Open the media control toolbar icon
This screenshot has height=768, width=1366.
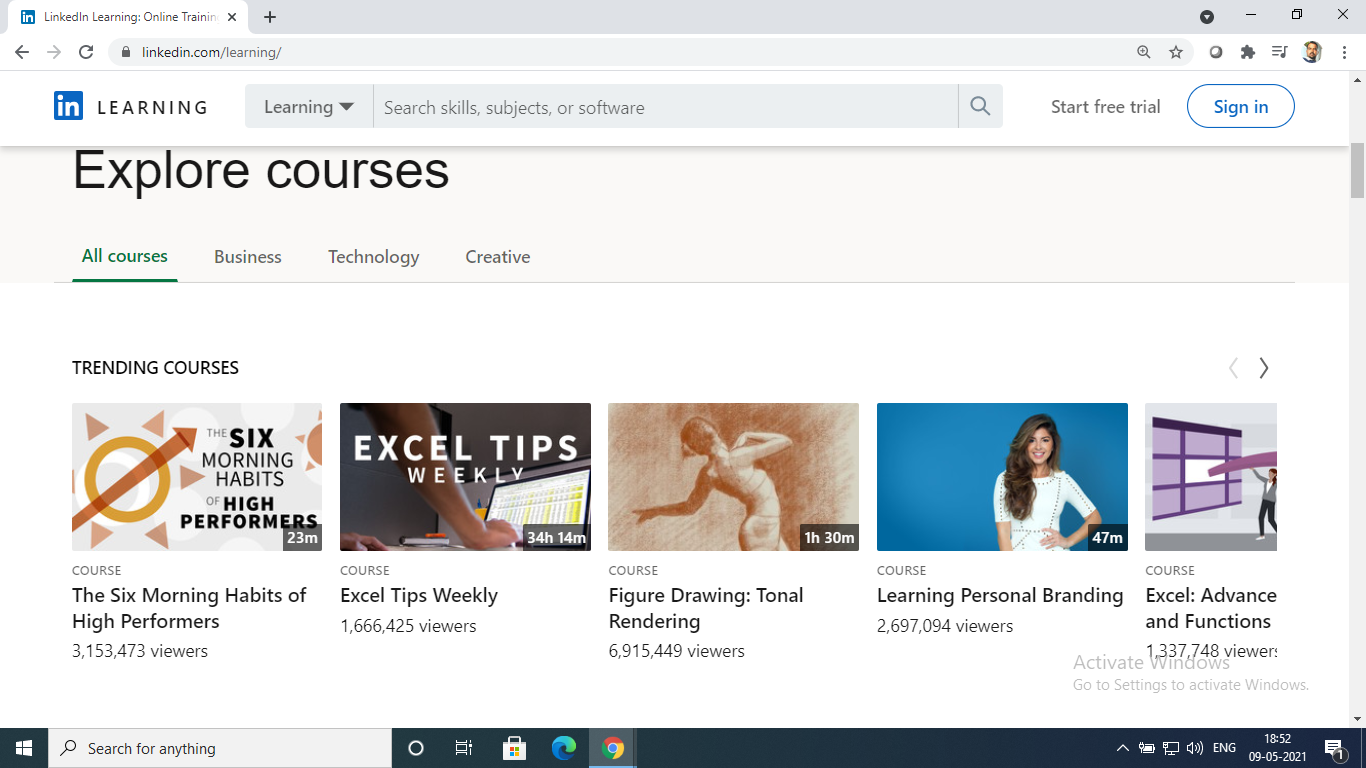1280,52
